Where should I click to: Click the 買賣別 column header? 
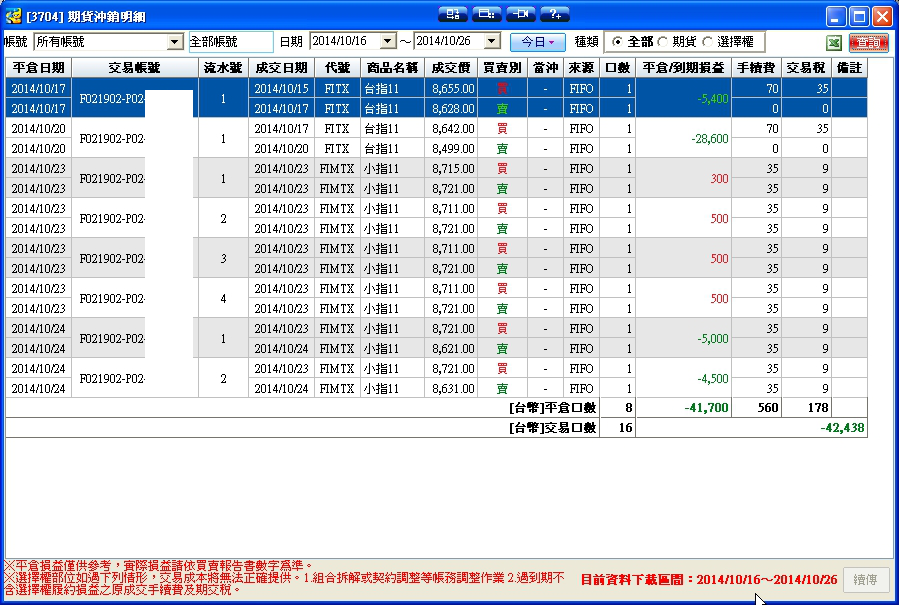coord(502,68)
